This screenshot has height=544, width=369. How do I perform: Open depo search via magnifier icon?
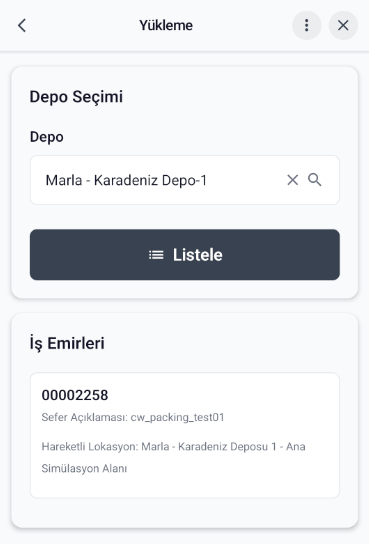tap(315, 180)
